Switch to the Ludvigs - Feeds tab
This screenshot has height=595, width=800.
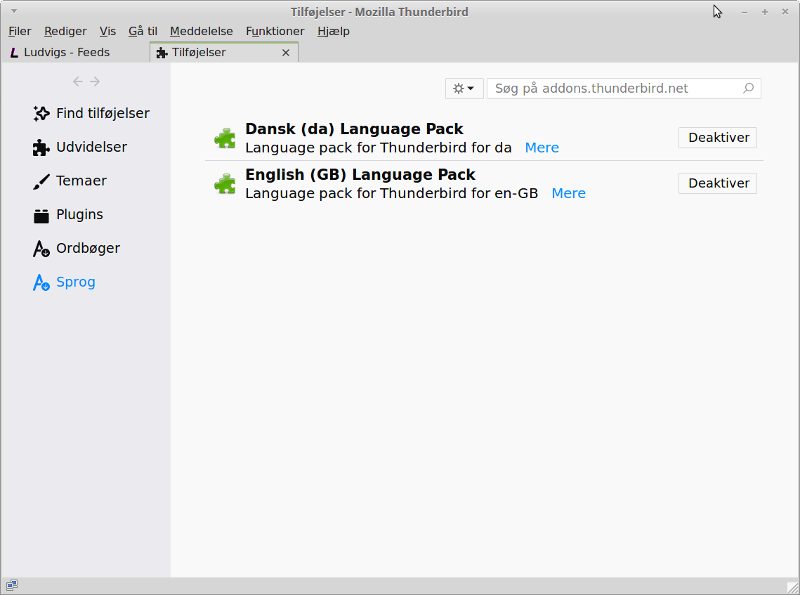[x=75, y=53]
